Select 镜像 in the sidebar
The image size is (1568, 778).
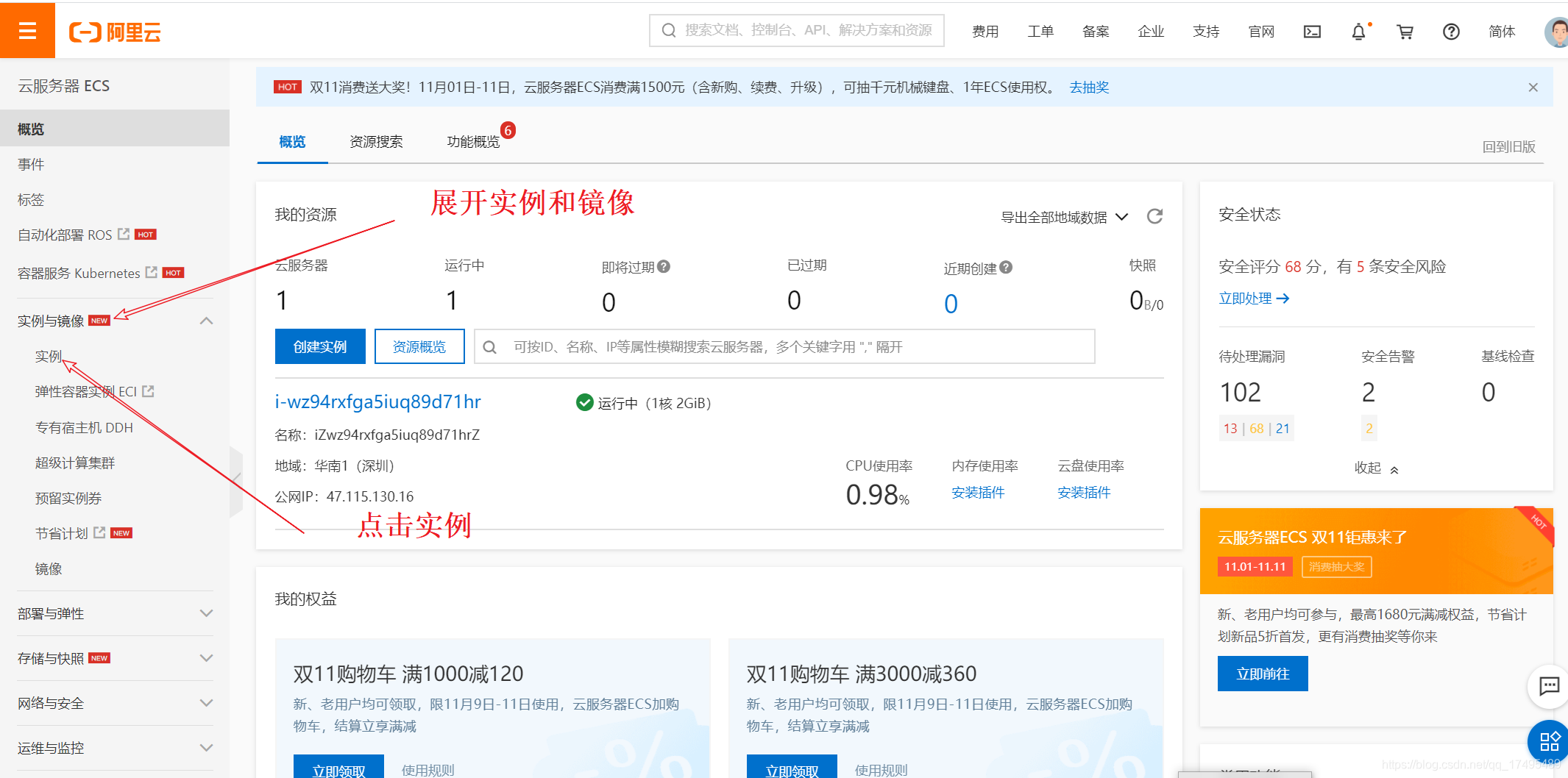coord(49,568)
